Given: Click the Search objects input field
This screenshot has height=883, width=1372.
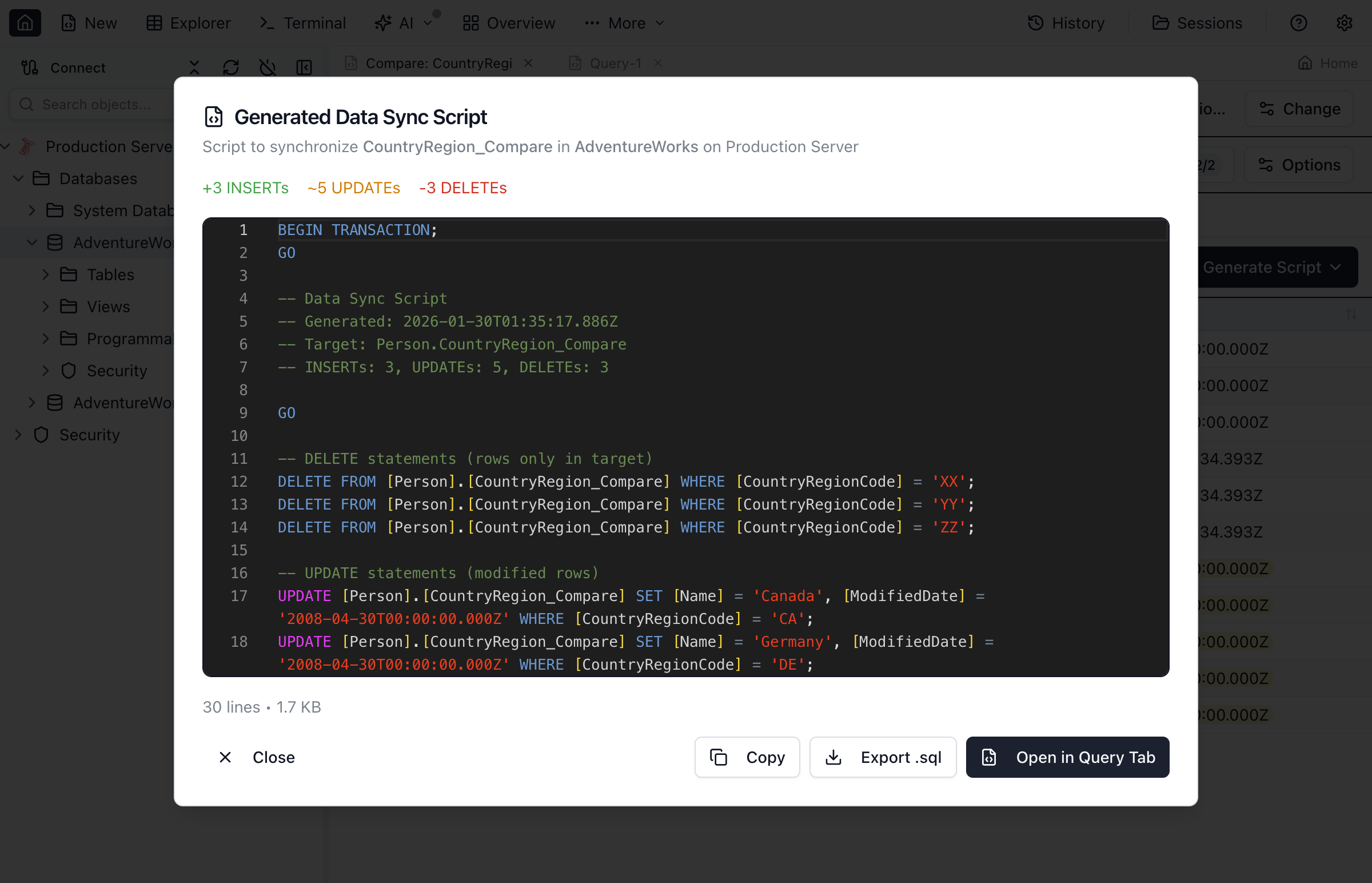Looking at the screenshot, I should pyautogui.click(x=96, y=104).
